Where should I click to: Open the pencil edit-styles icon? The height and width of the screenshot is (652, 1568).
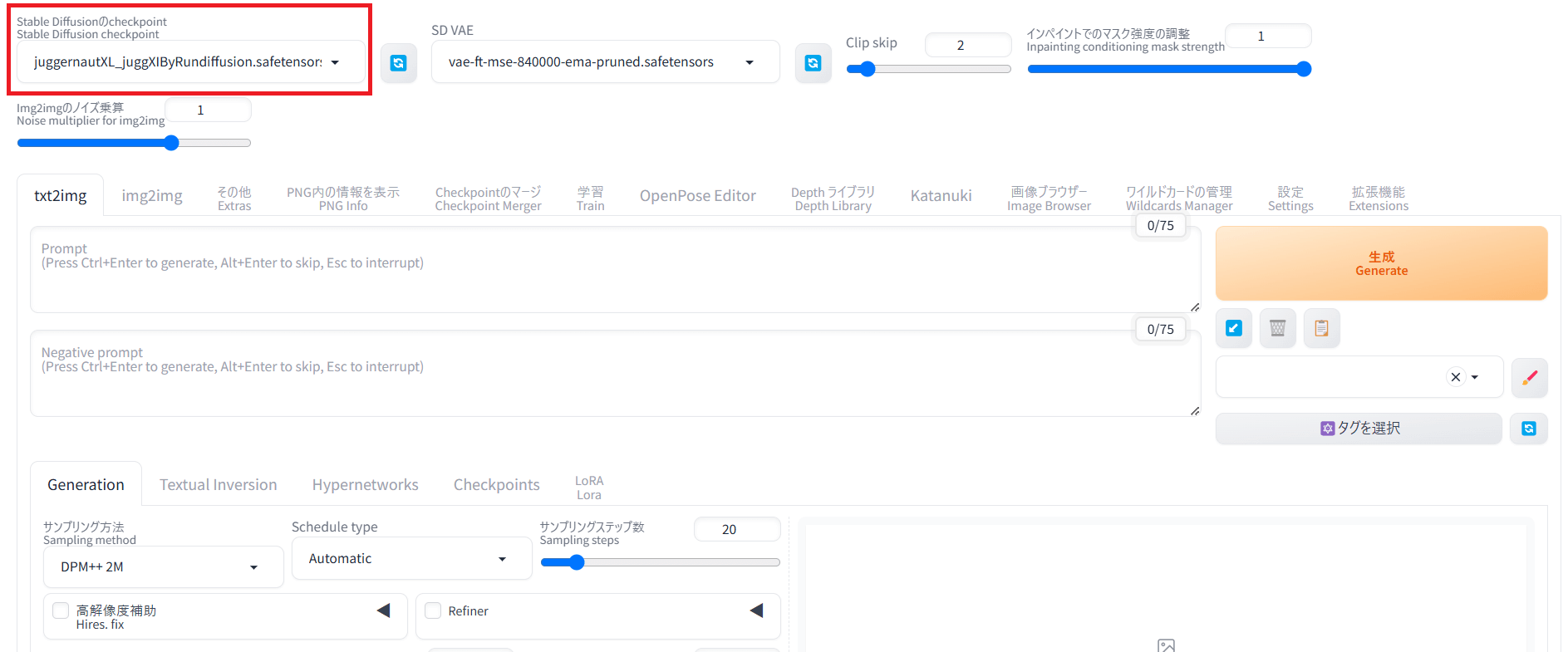pyautogui.click(x=1529, y=378)
